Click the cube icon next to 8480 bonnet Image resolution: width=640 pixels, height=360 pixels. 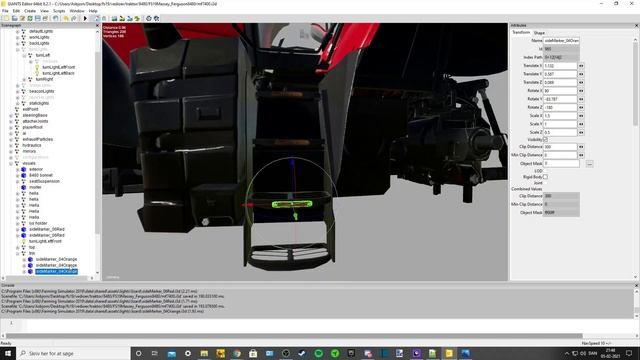coord(24,176)
